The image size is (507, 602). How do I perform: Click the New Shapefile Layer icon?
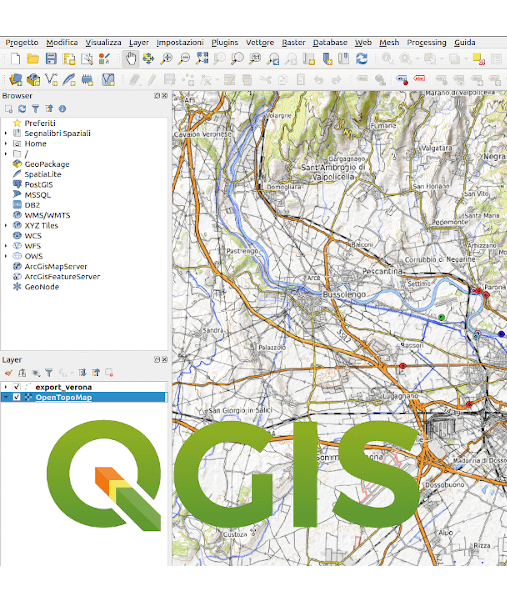click(x=51, y=79)
